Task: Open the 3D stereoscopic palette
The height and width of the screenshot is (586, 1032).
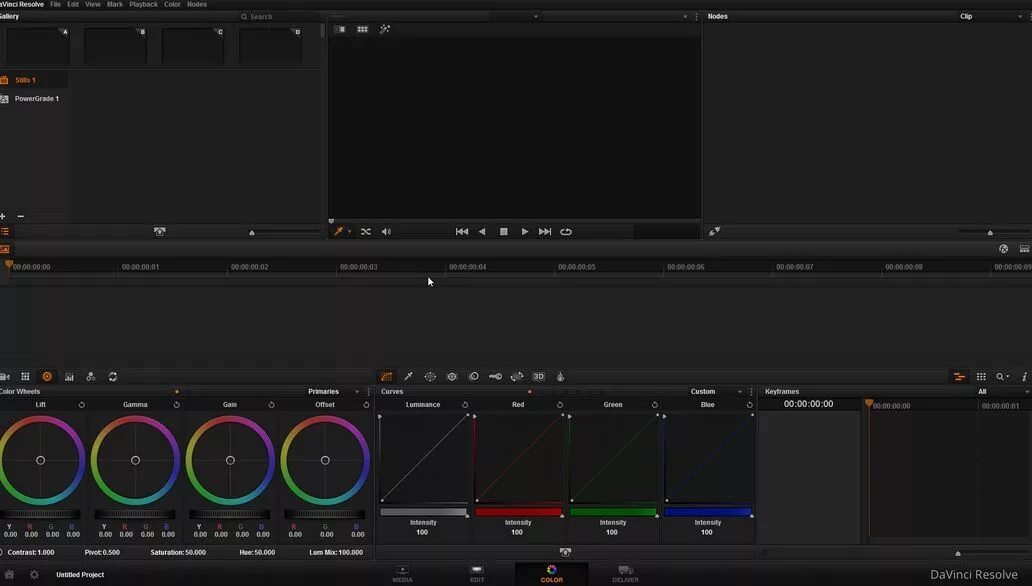Action: pos(538,377)
